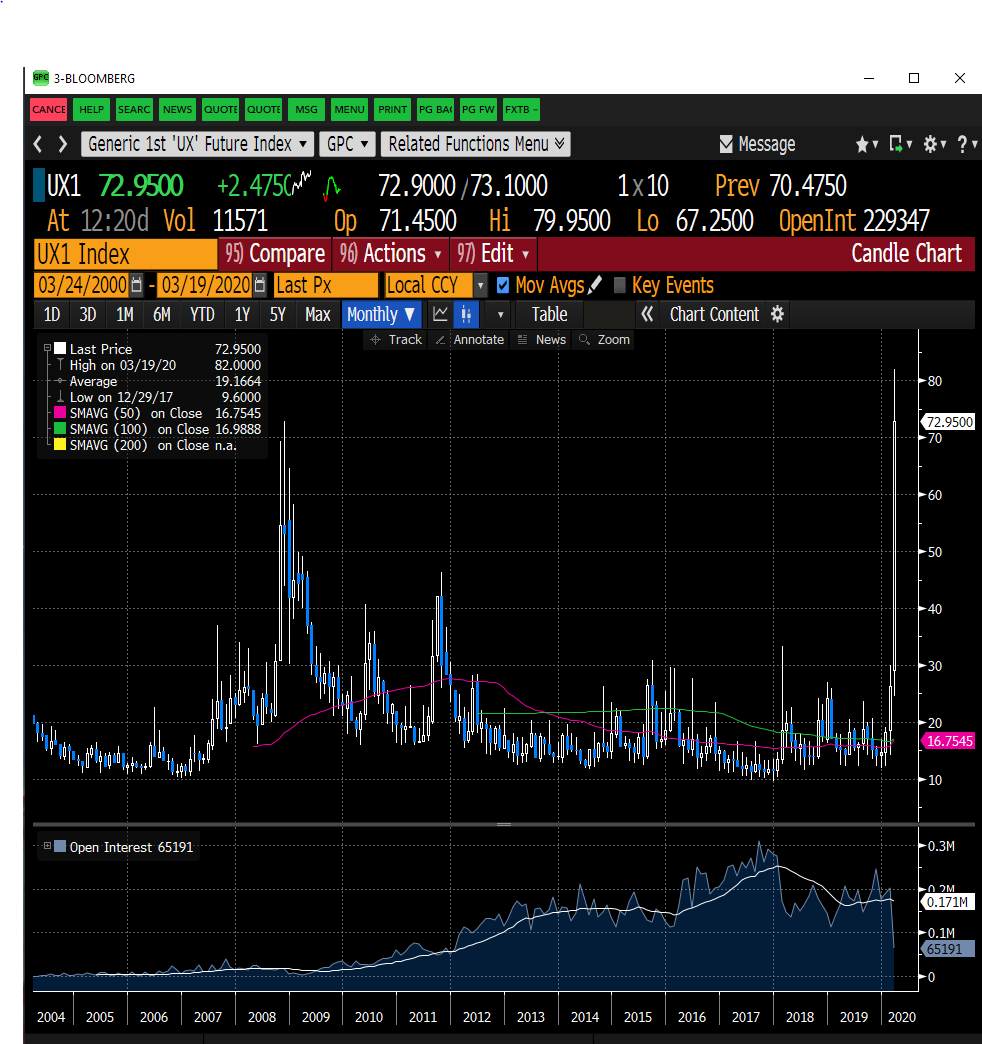Image resolution: width=982 pixels, height=1044 pixels.
Task: Open Chart Content gear settings
Action: pyautogui.click(x=777, y=314)
